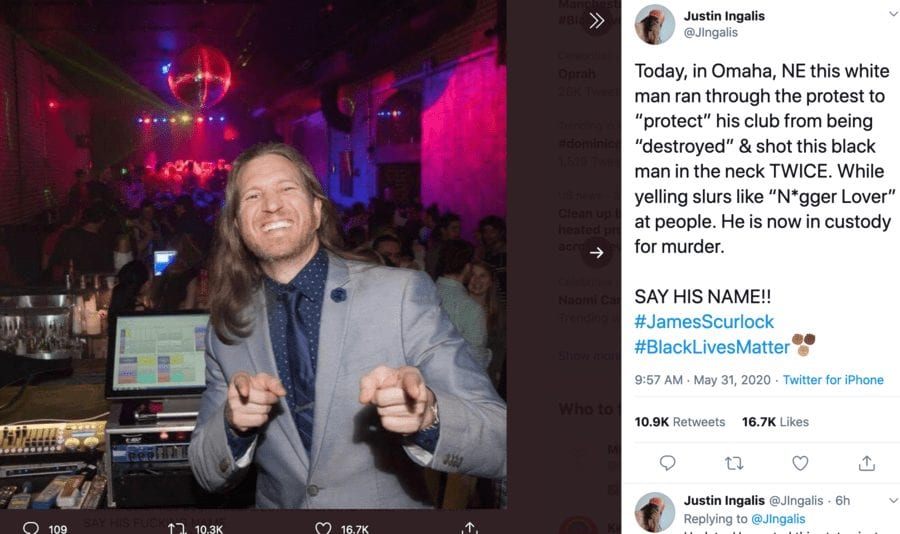Open the more-options chevron on the main tweet
Screen dimensions: 900x534
893,14
